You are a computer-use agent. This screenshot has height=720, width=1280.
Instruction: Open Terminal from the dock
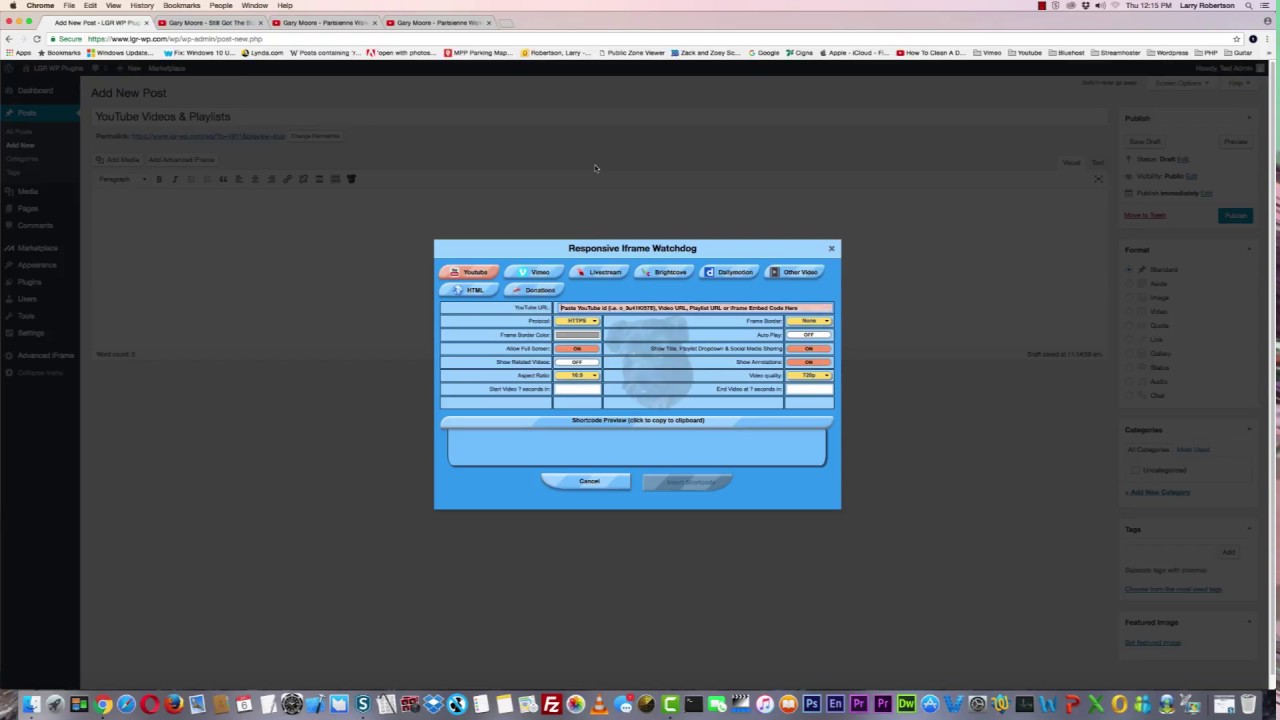(x=693, y=705)
